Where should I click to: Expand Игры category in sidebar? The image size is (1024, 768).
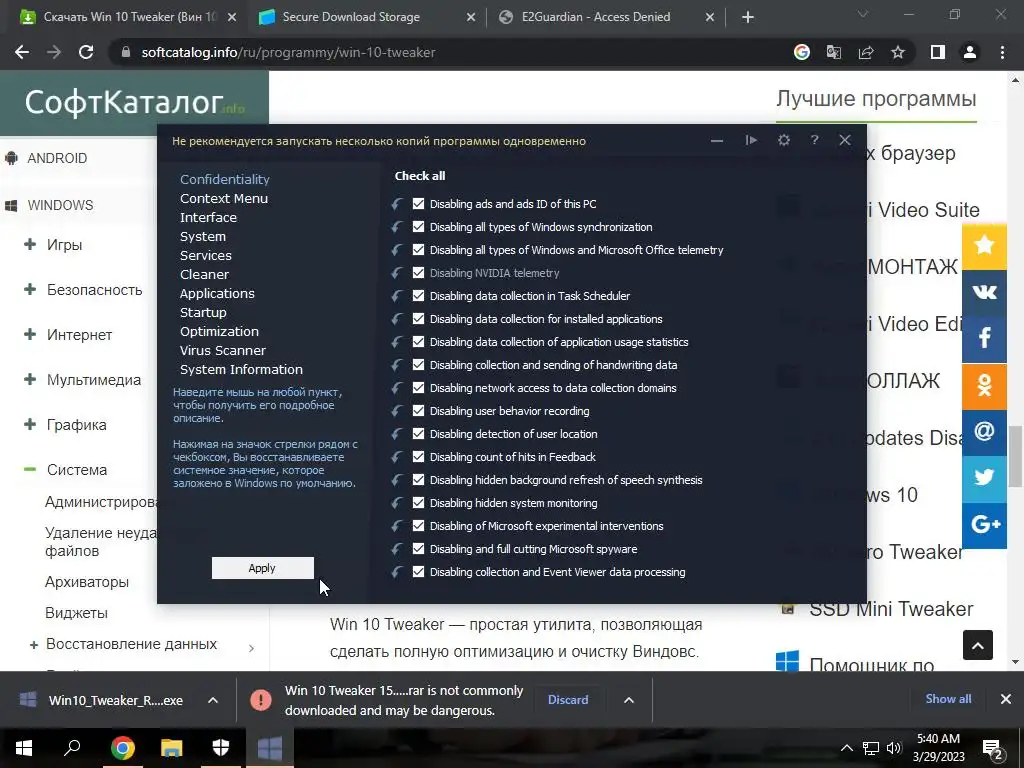[x=30, y=245]
